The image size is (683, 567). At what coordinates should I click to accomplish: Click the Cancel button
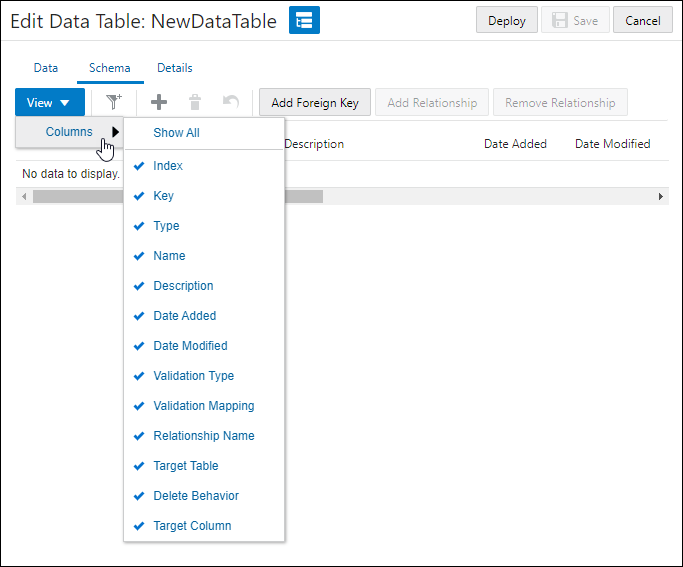643,21
